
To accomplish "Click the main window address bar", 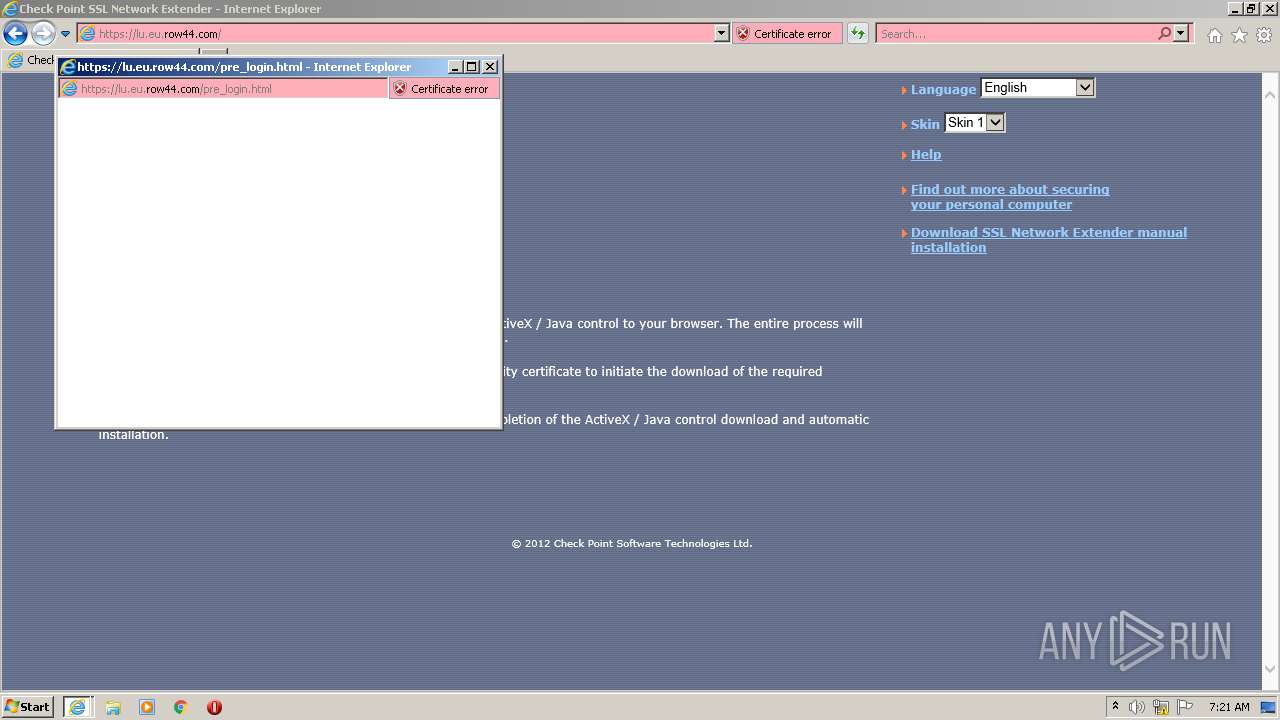I will point(404,34).
